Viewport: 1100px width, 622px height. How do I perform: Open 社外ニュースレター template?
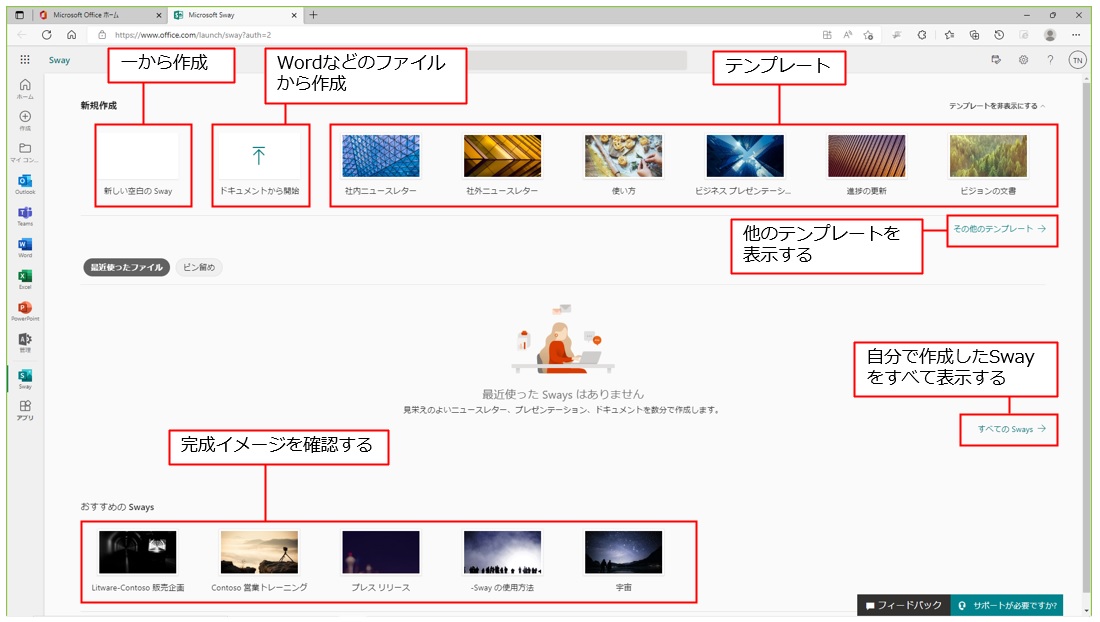tap(502, 165)
